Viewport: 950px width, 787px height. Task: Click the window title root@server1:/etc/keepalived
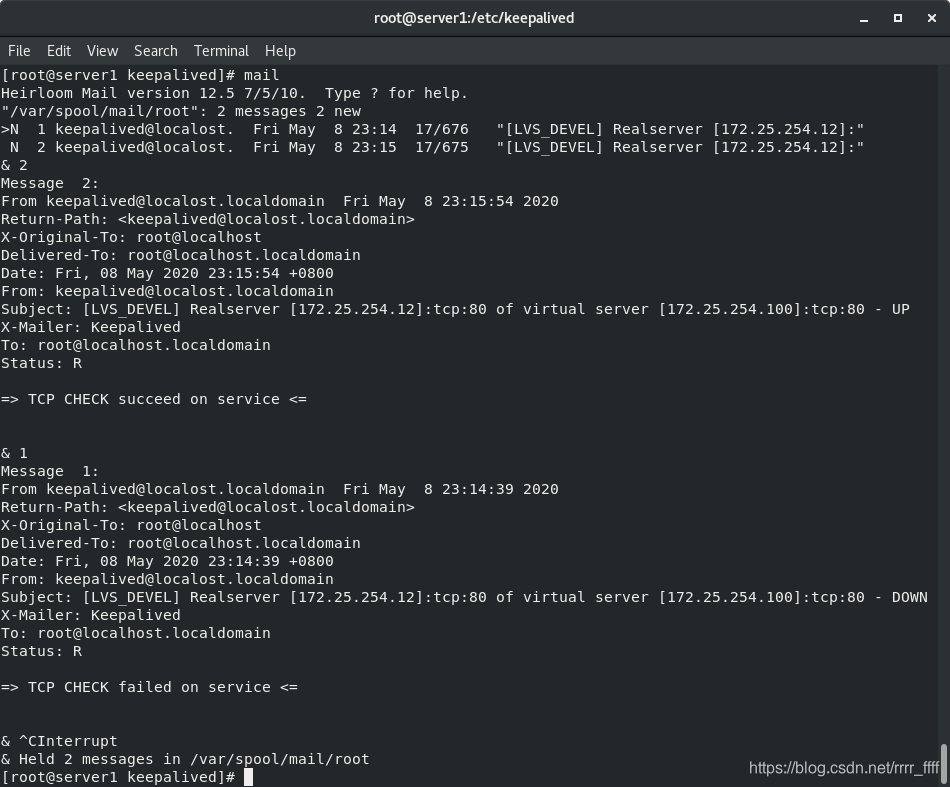pos(474,18)
